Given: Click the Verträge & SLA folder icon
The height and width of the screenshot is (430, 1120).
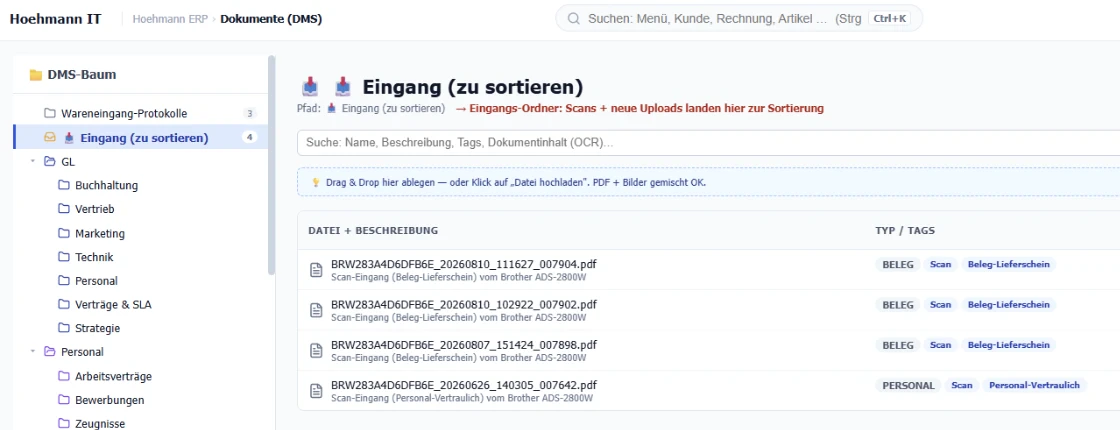Looking at the screenshot, I should coord(64,304).
